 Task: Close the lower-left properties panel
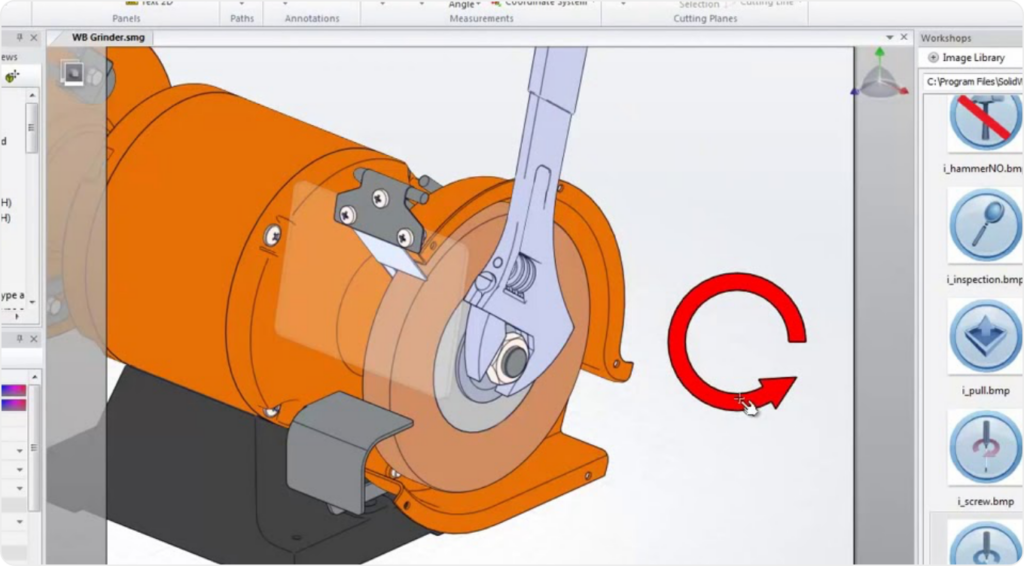(33, 340)
